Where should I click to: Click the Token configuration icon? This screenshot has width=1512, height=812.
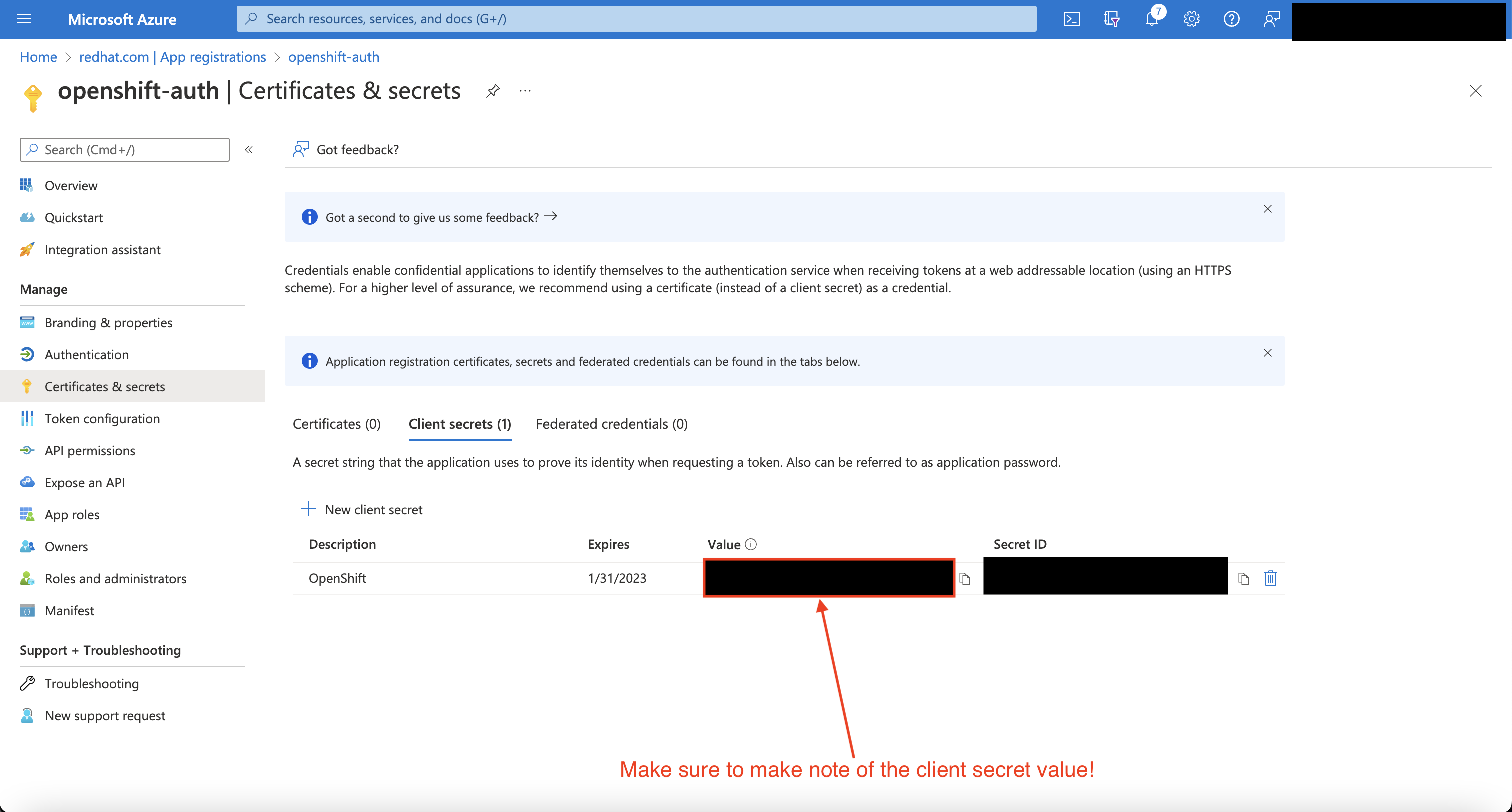pyautogui.click(x=27, y=418)
